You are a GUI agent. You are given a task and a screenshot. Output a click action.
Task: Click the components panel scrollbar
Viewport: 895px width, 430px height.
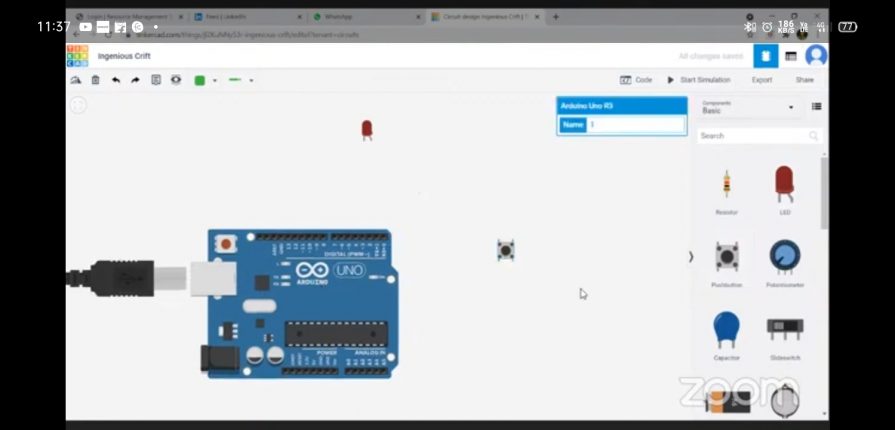[x=824, y=194]
